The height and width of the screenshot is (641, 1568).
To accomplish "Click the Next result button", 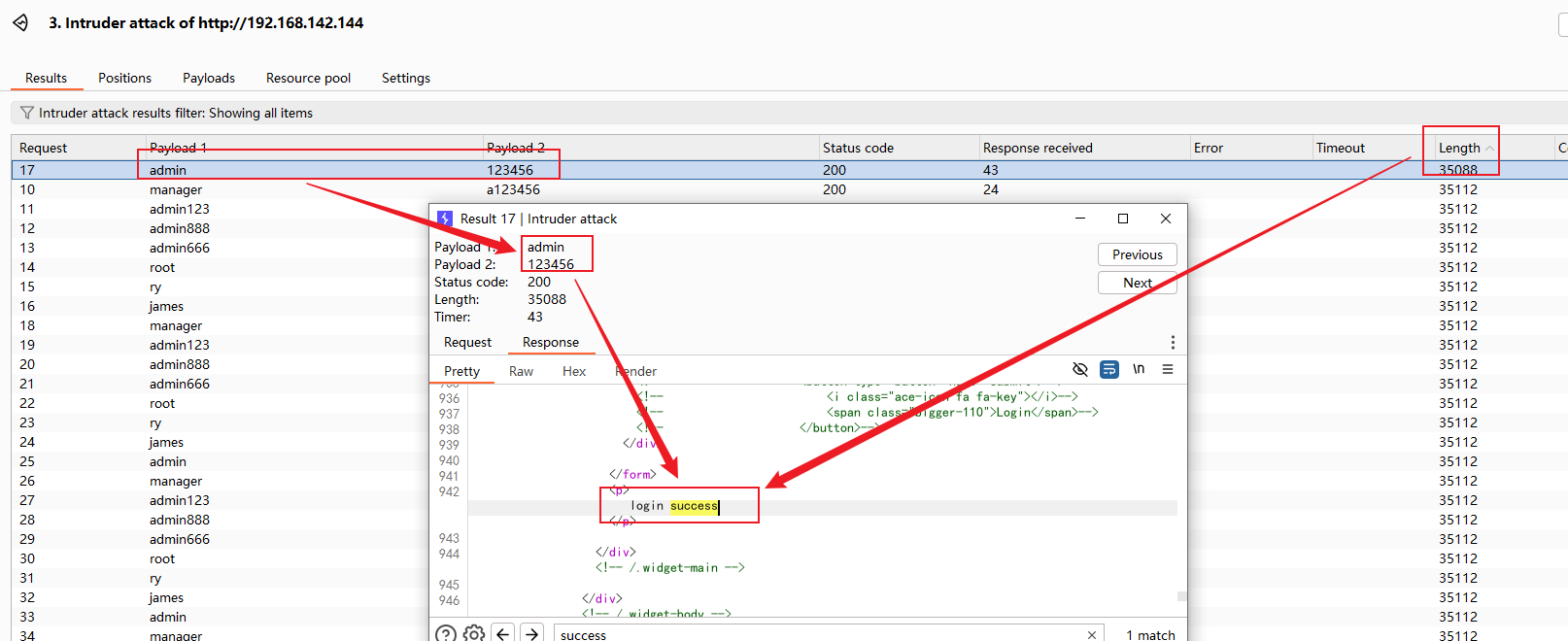I will point(1138,283).
